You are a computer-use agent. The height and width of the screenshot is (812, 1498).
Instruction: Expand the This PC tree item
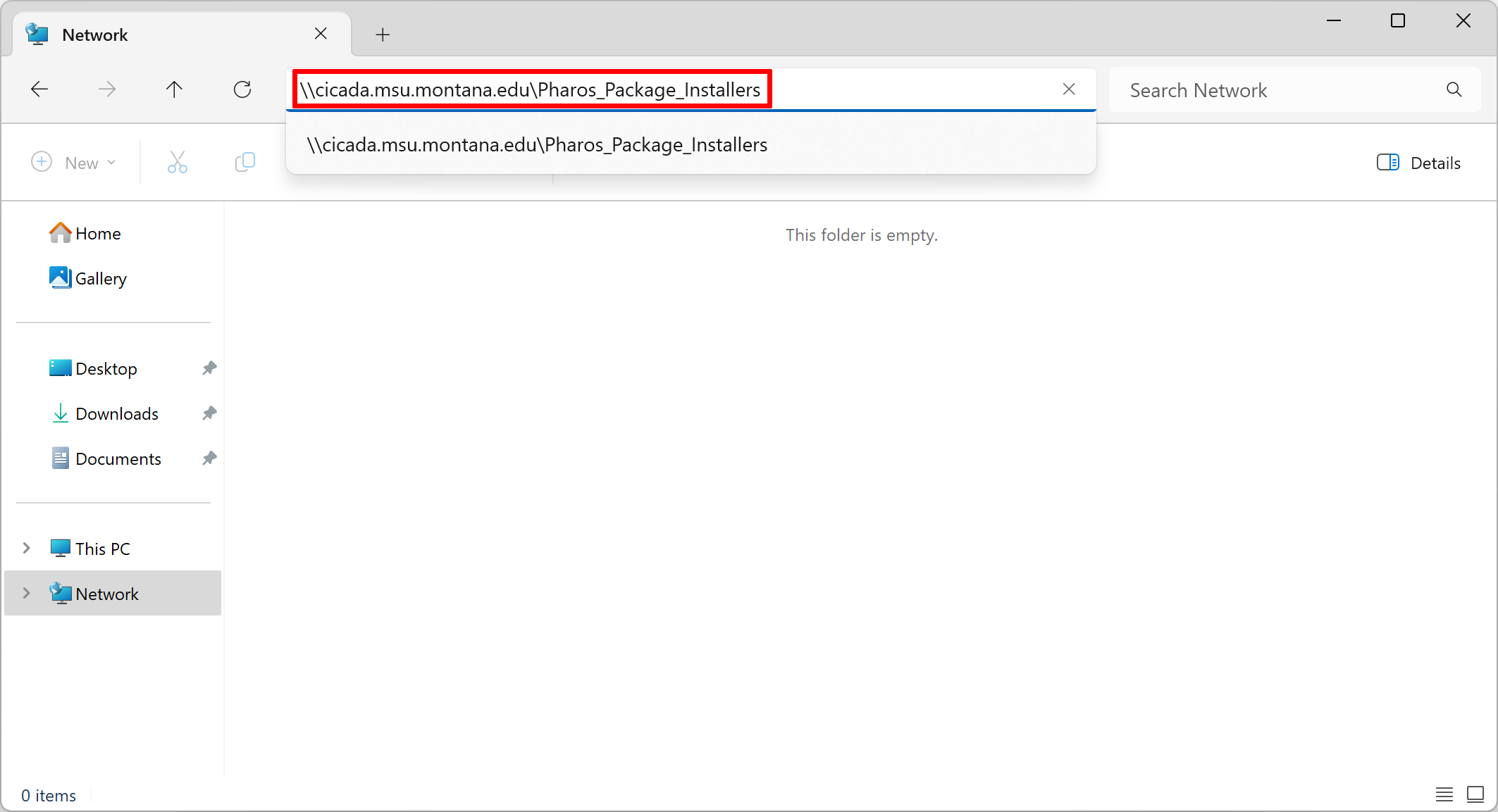tap(26, 548)
